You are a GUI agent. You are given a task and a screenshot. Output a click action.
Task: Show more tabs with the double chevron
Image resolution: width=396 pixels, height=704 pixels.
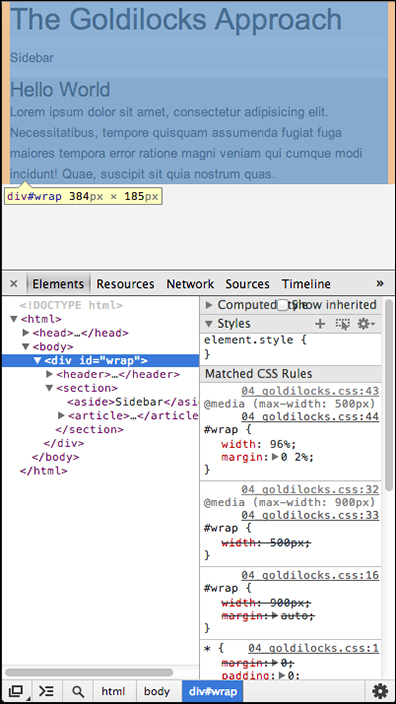[380, 283]
